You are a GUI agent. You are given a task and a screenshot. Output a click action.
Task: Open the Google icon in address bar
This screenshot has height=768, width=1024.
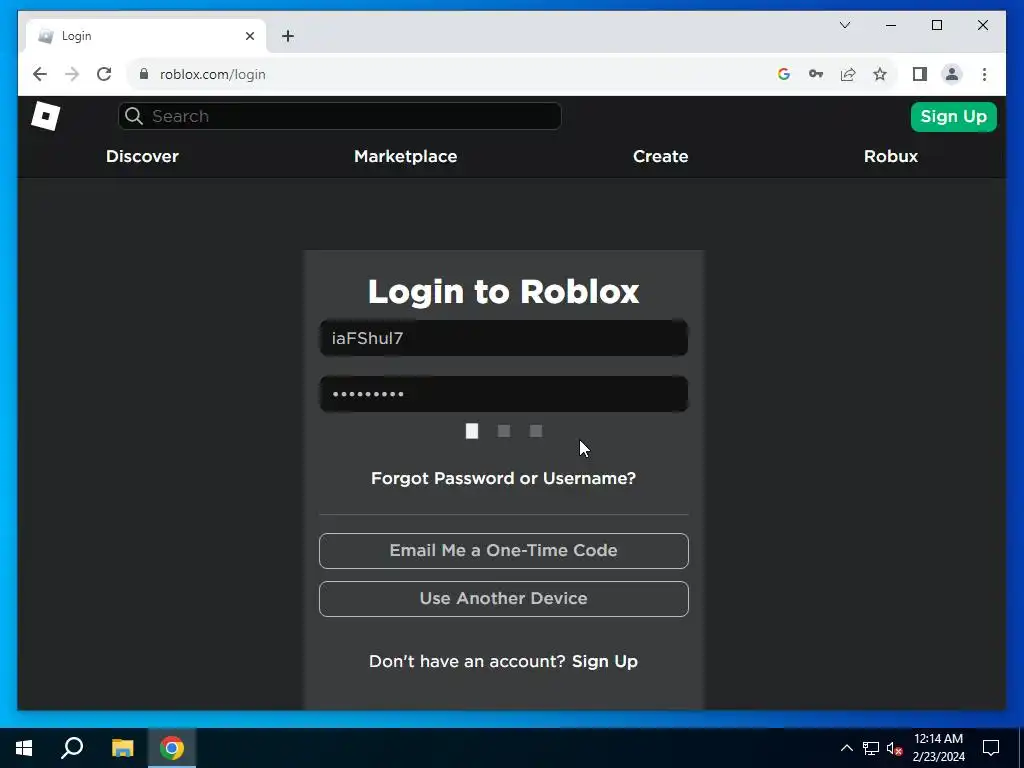784,74
